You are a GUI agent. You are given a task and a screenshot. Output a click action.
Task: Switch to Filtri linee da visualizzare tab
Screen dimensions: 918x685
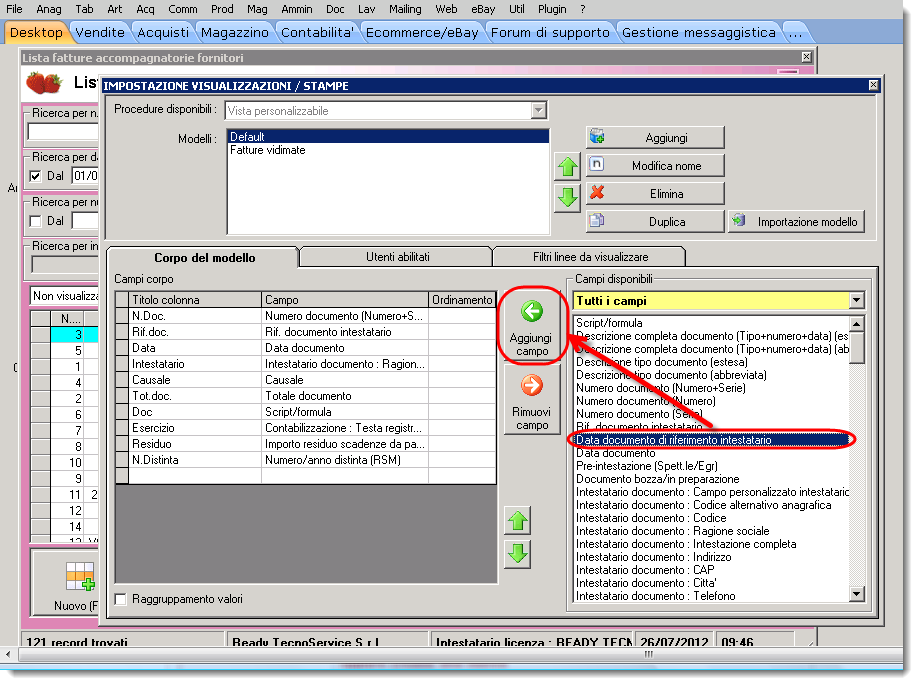(590, 256)
